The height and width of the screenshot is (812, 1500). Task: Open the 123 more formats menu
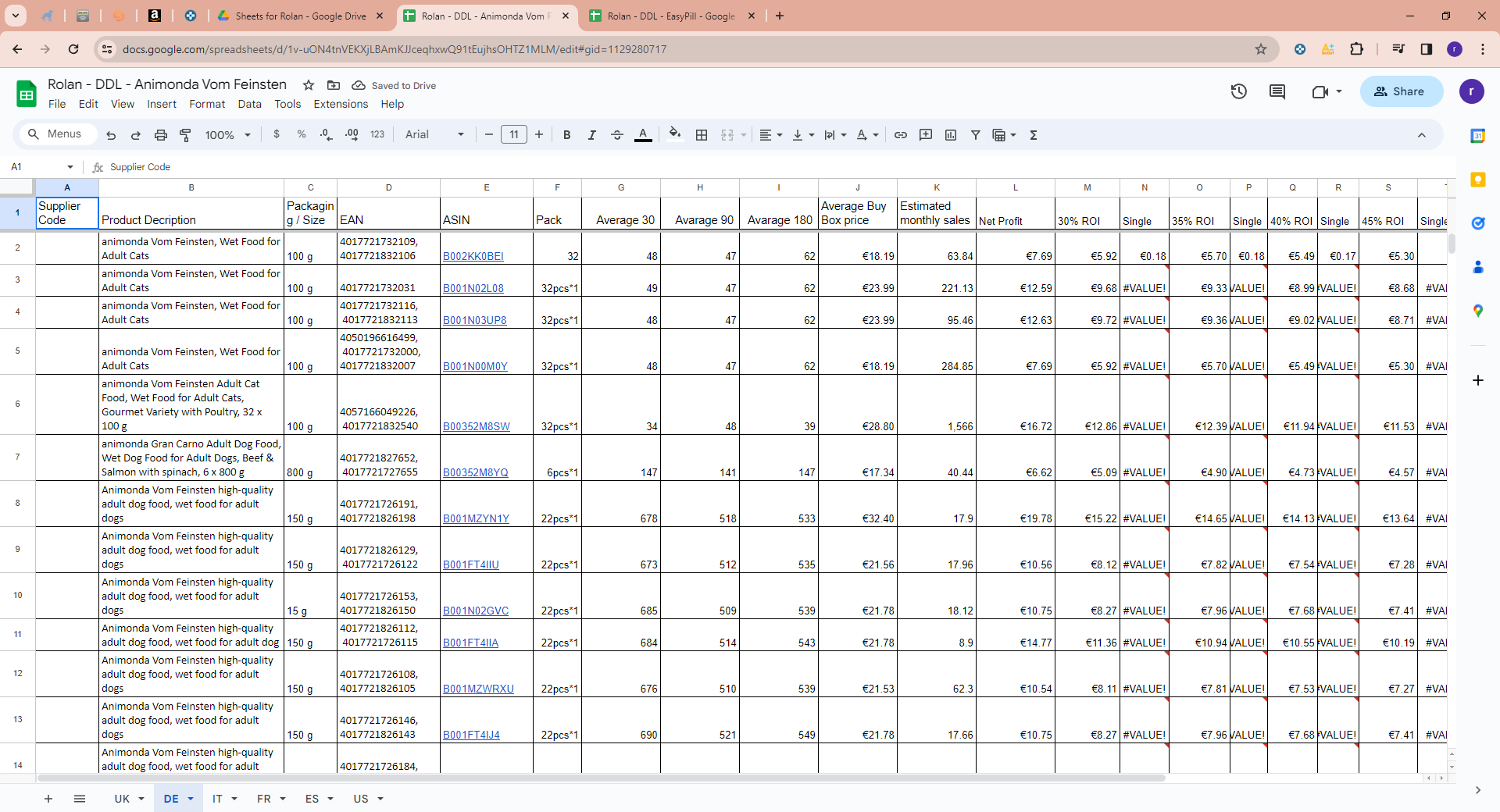(377, 134)
